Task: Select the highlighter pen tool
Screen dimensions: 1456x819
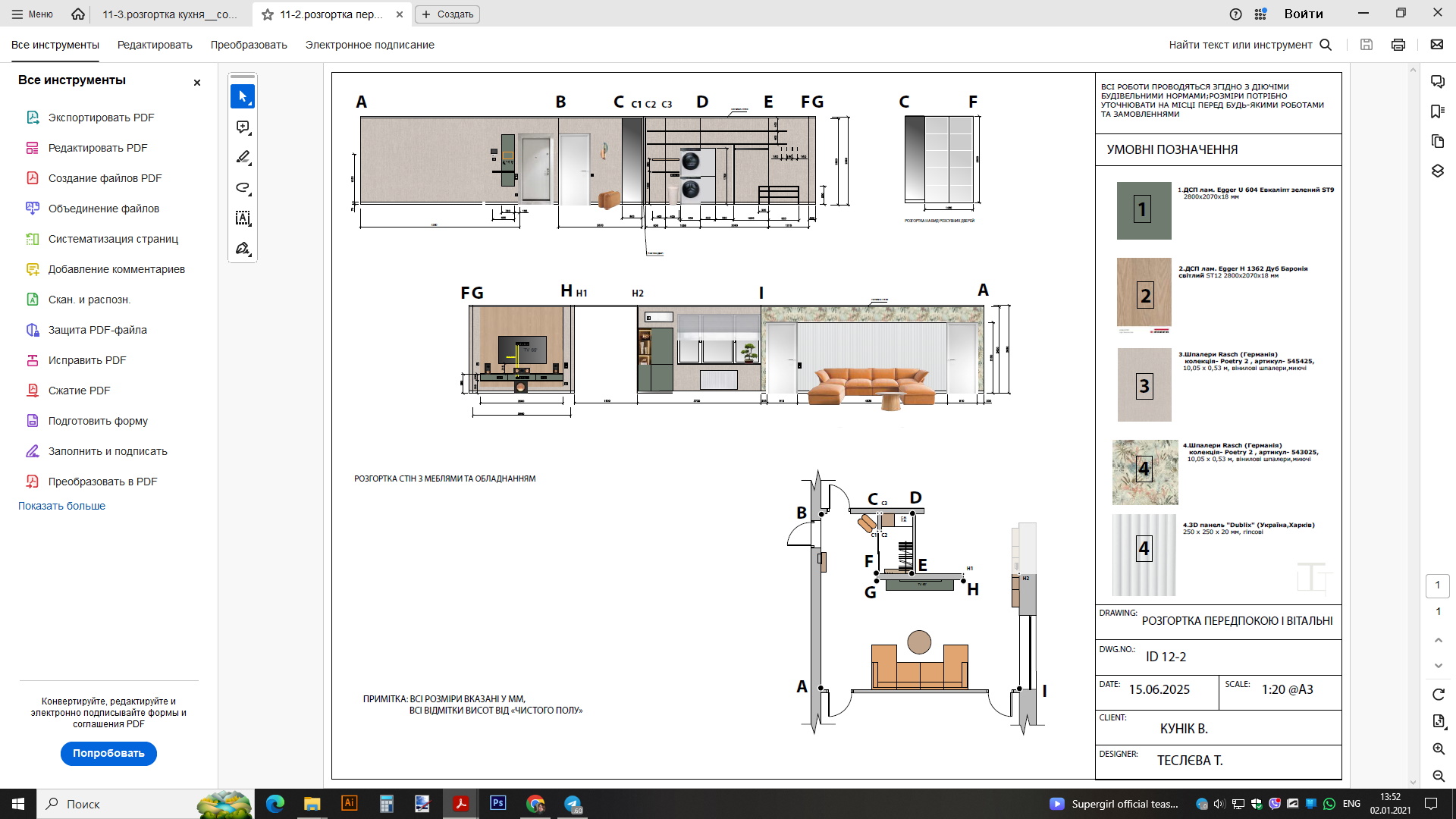Action: (x=243, y=158)
